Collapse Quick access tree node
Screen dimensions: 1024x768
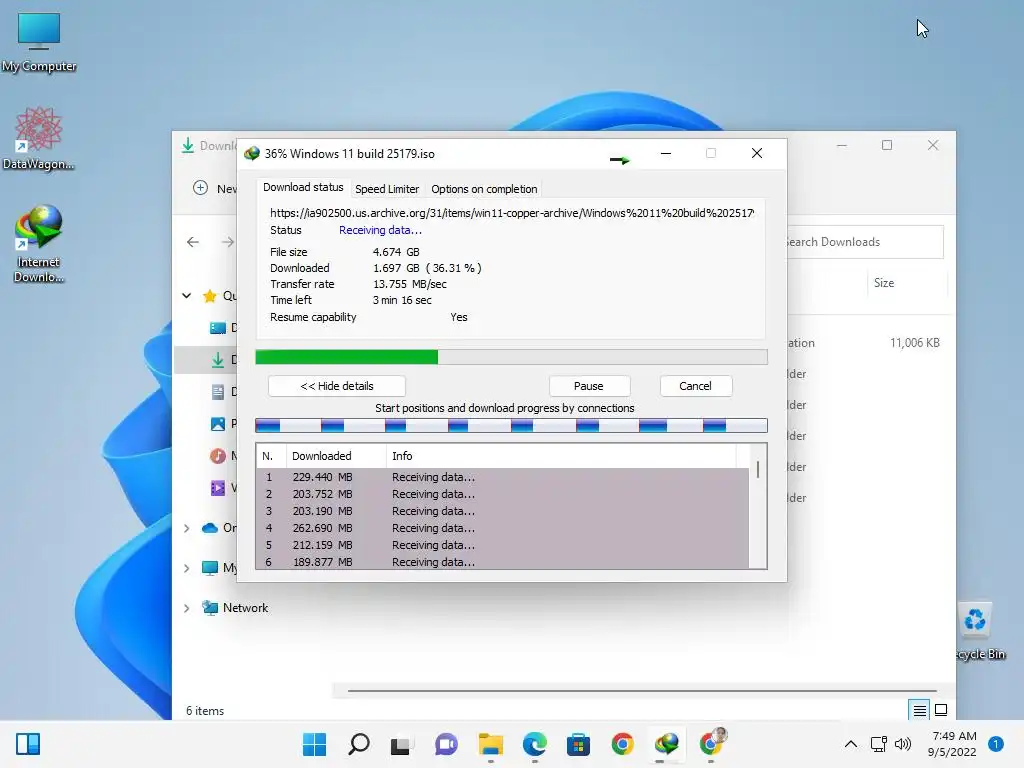(187, 296)
